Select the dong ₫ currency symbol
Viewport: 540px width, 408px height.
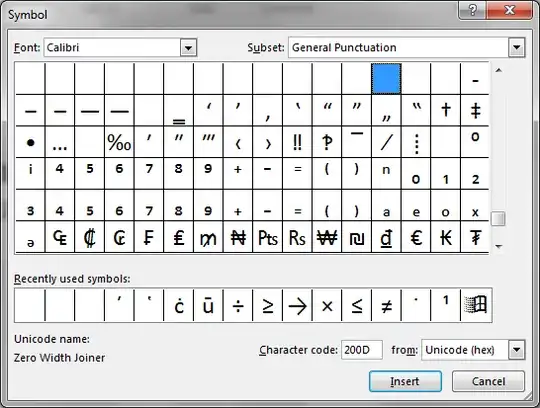[x=386, y=237]
